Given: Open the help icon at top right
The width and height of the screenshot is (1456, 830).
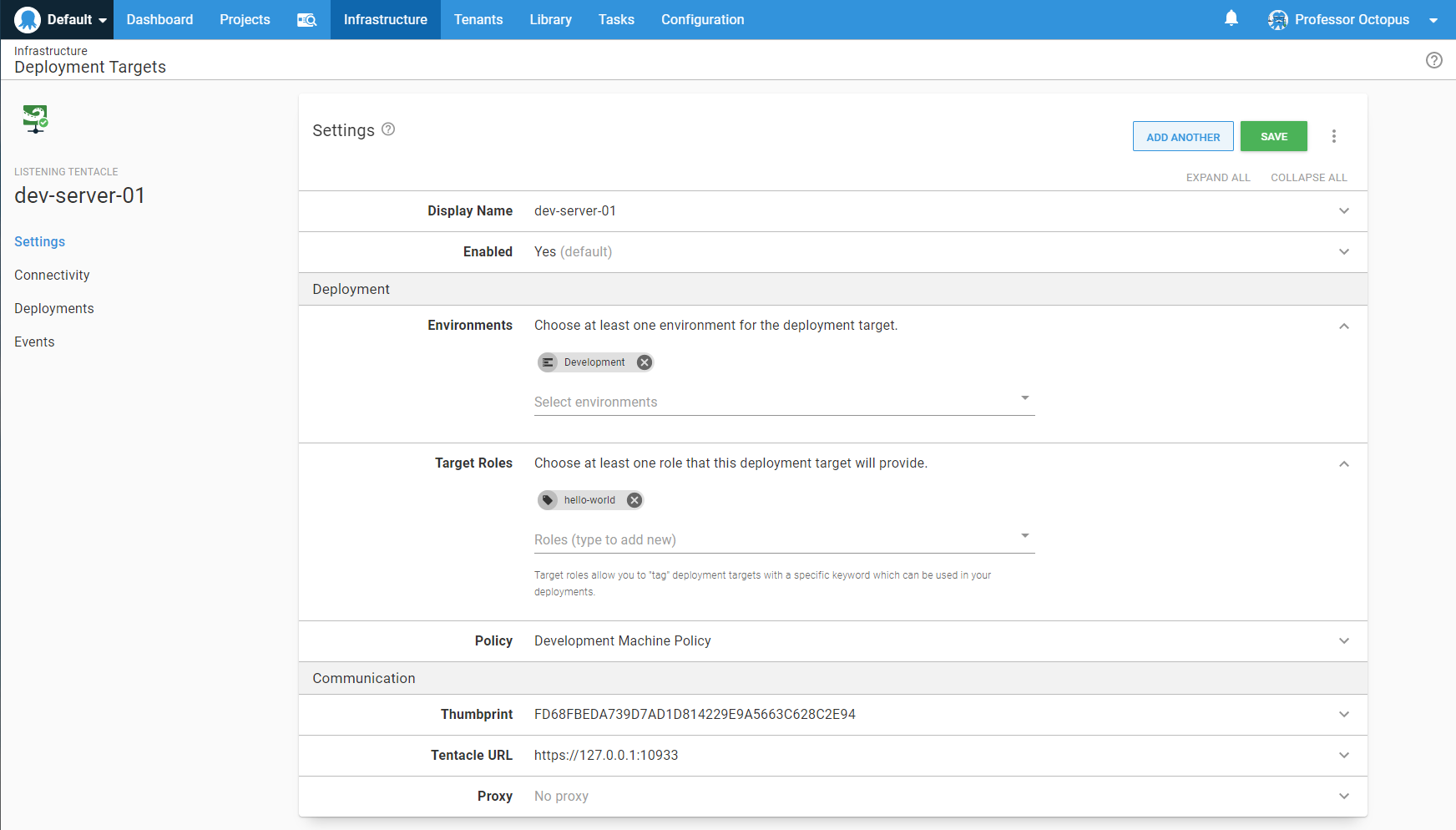Looking at the screenshot, I should click(x=1434, y=59).
